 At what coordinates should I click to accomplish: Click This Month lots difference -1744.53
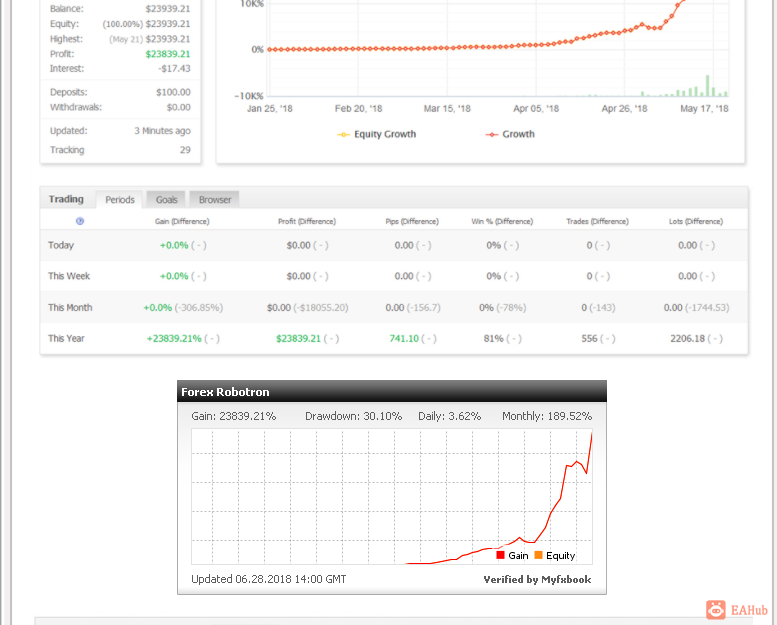coord(707,308)
